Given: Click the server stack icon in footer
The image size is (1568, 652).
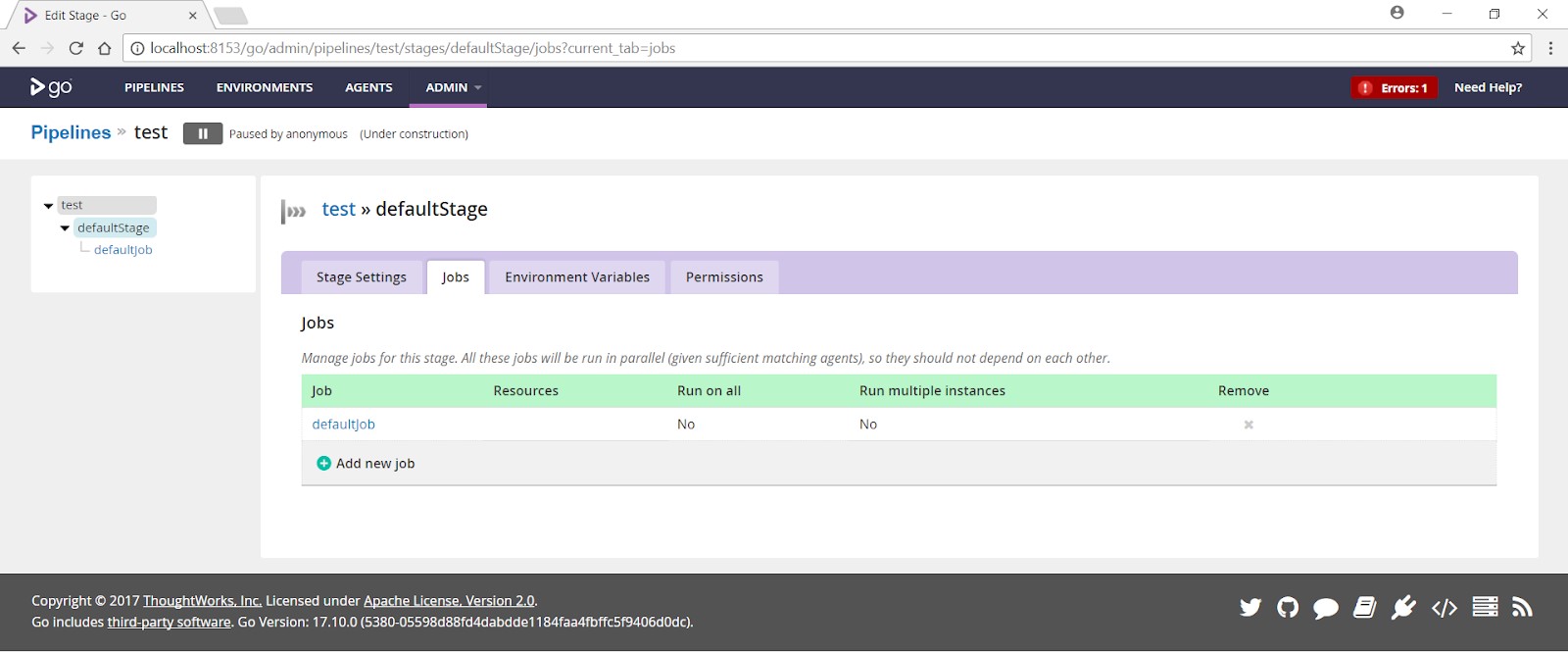Looking at the screenshot, I should 1485,608.
